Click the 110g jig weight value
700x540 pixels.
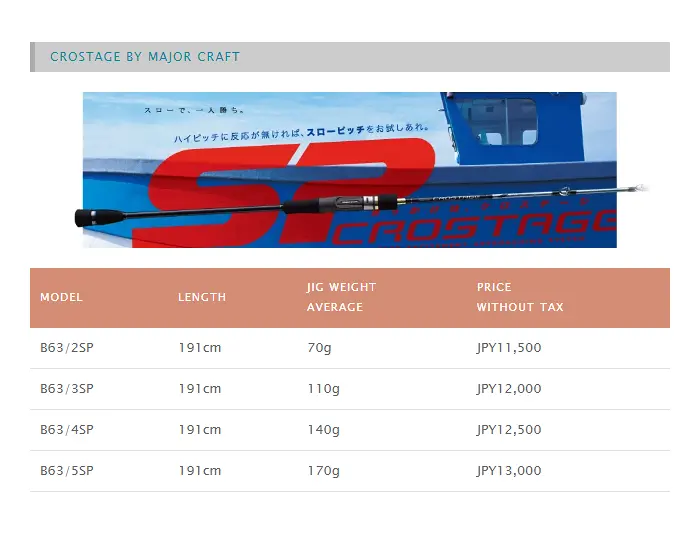coord(324,389)
